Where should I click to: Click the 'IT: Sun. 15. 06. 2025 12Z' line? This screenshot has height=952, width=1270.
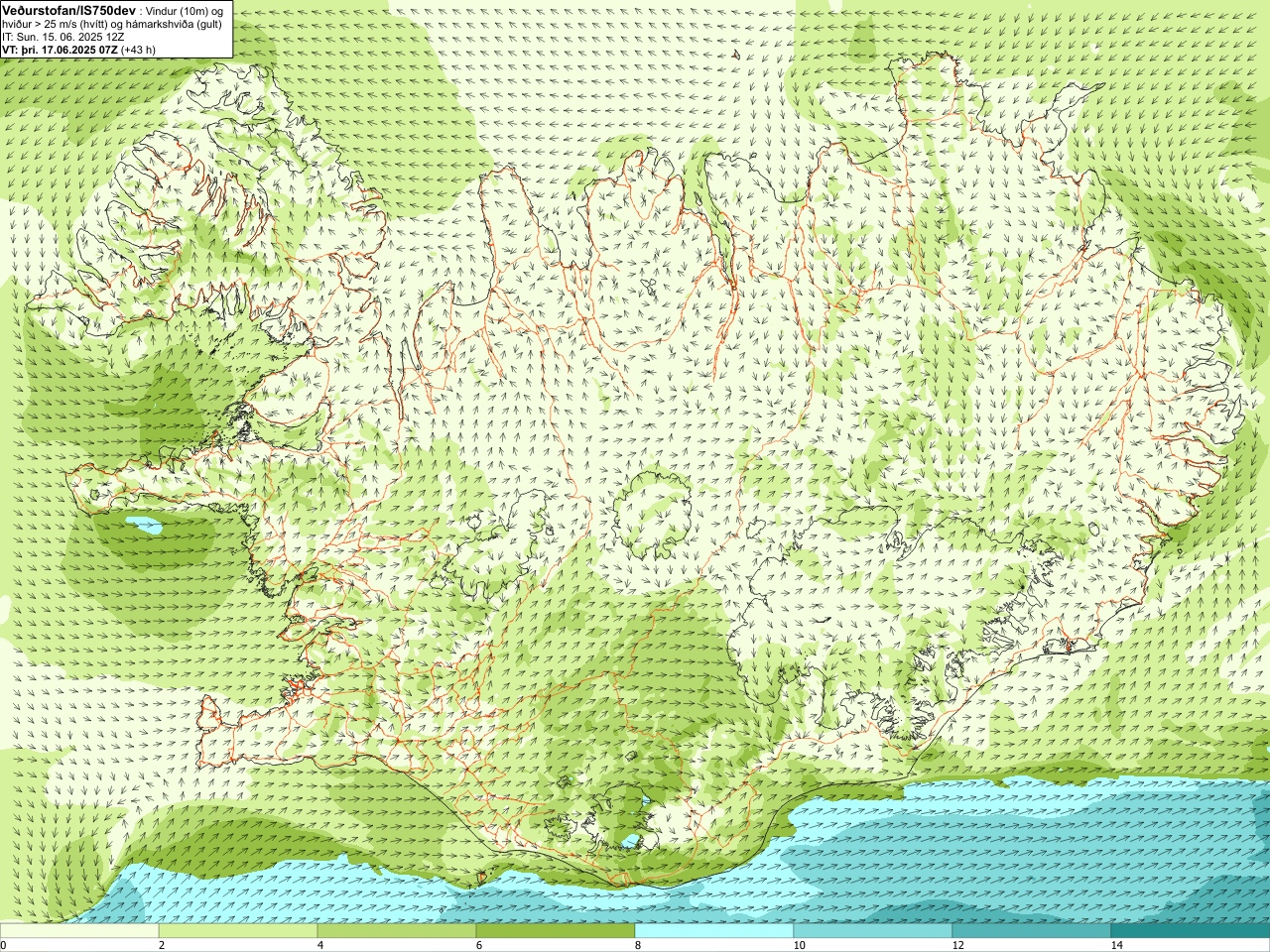coord(63,37)
